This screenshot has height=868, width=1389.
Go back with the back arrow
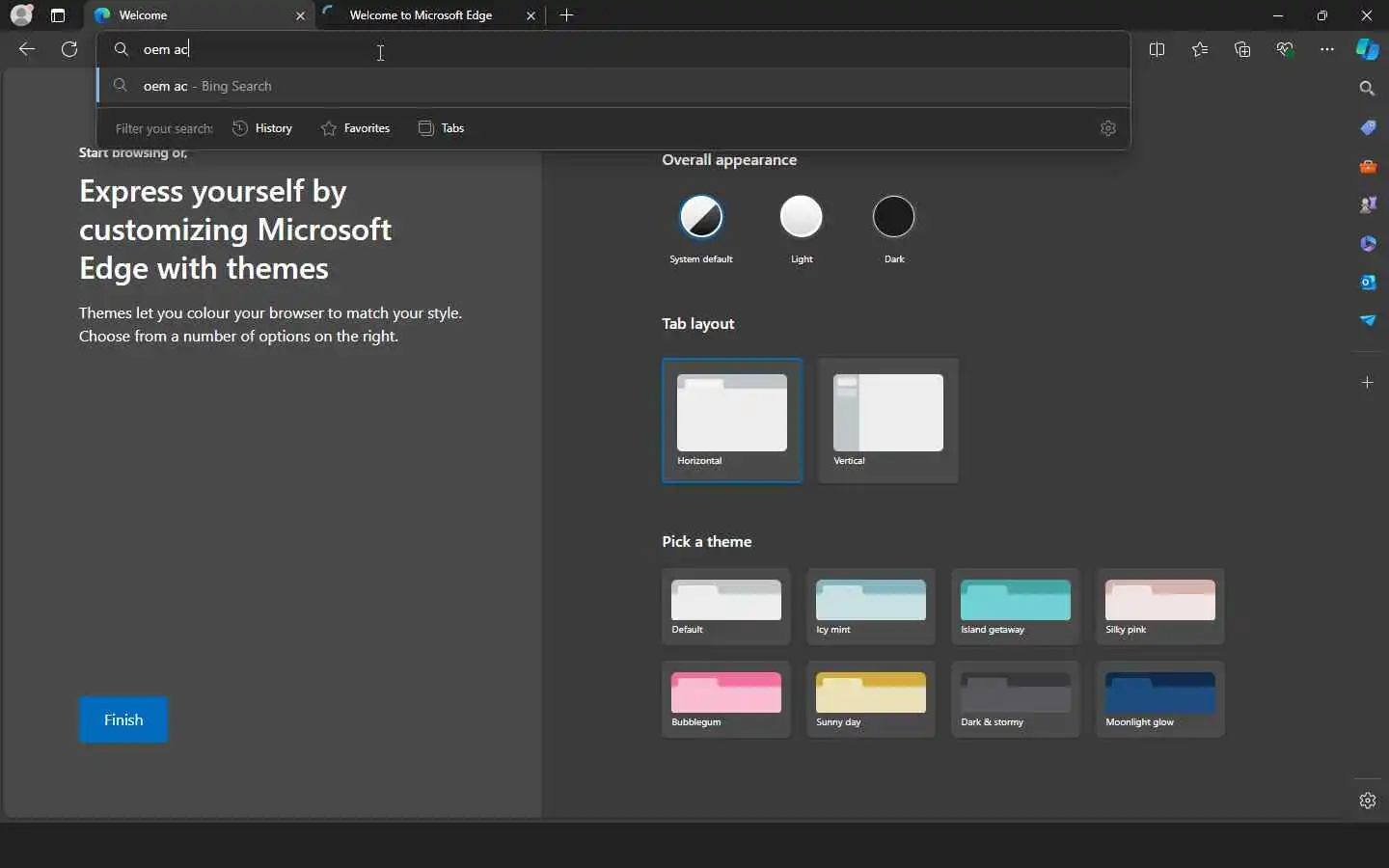[x=27, y=49]
